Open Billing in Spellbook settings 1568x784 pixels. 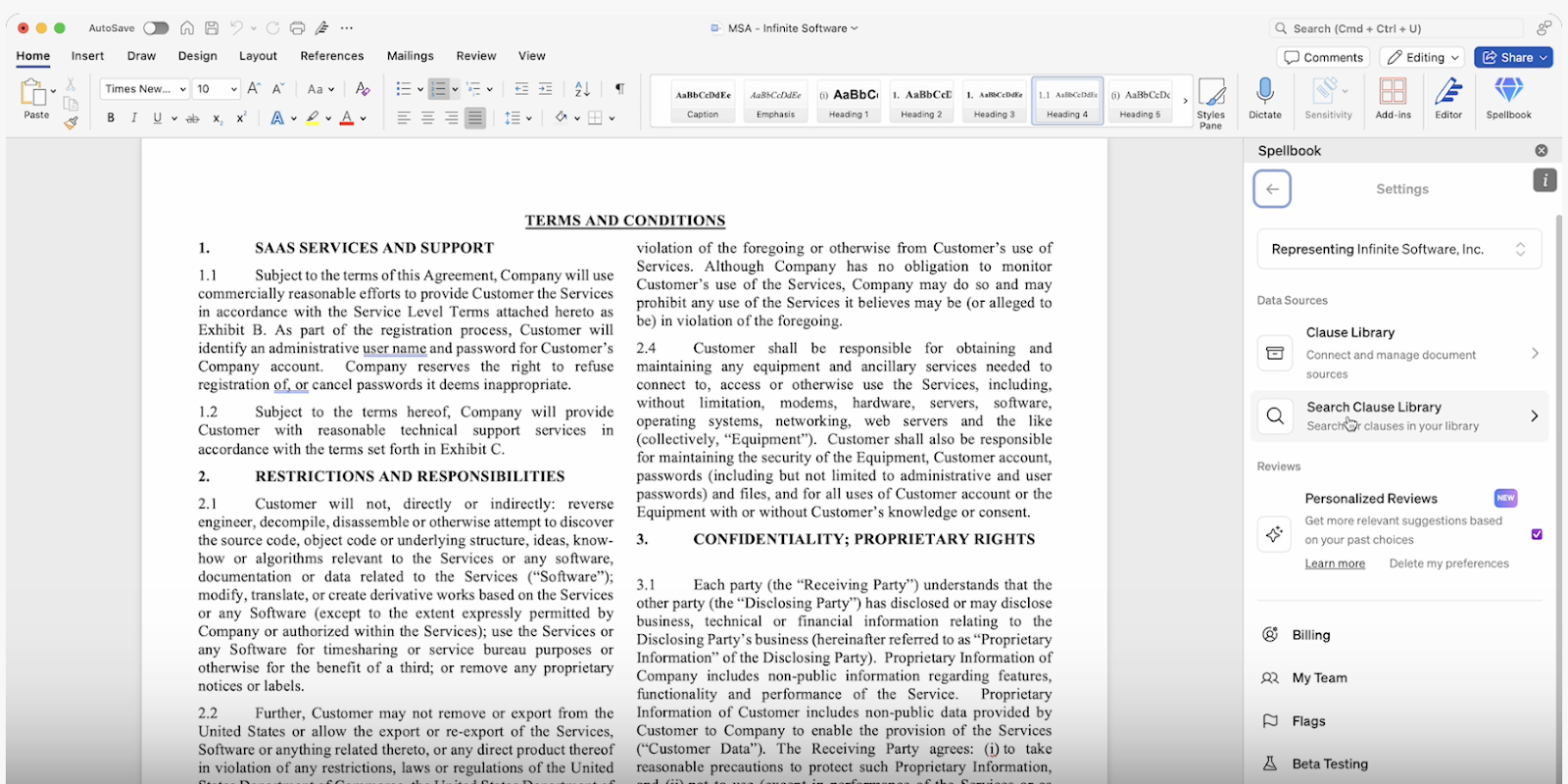click(1310, 635)
